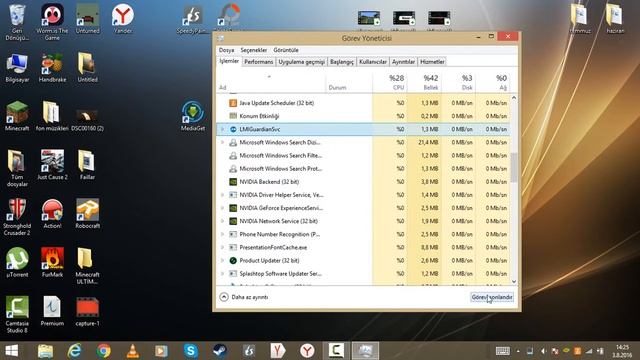Viewport: 640px width, 360px height.
Task: Sort processes by Bellek column
Action: click(424, 82)
